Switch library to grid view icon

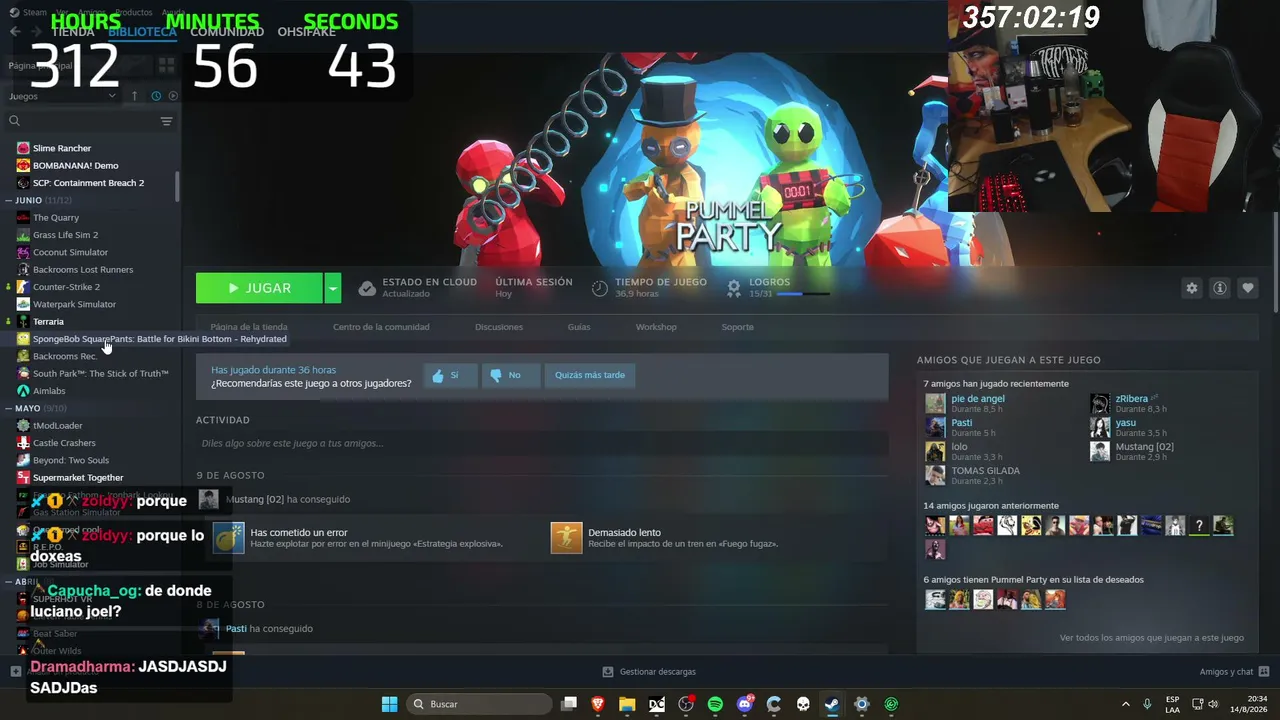(x=166, y=65)
